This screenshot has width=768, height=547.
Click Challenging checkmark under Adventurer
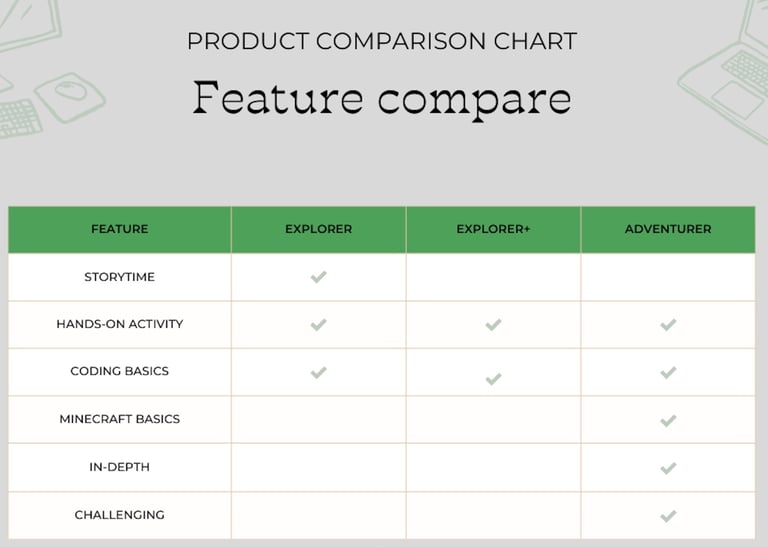tap(668, 516)
